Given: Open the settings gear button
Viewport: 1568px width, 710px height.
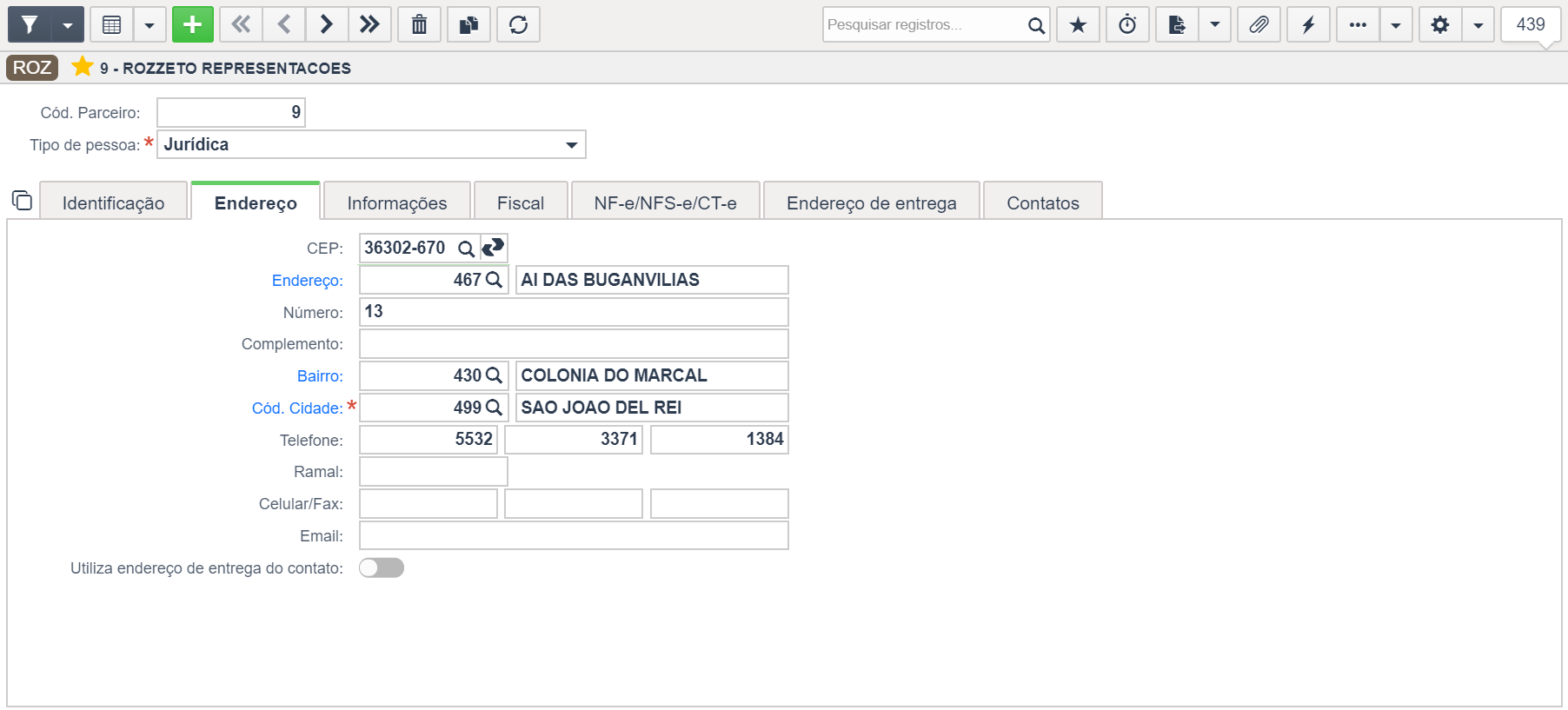Looking at the screenshot, I should point(1441,24).
